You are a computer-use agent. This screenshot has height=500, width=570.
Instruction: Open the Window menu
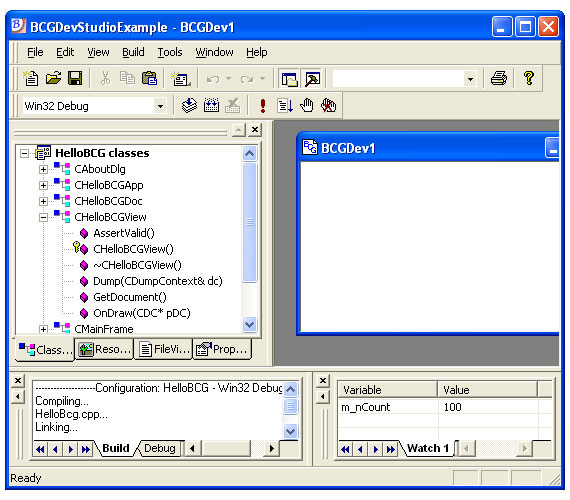click(214, 52)
